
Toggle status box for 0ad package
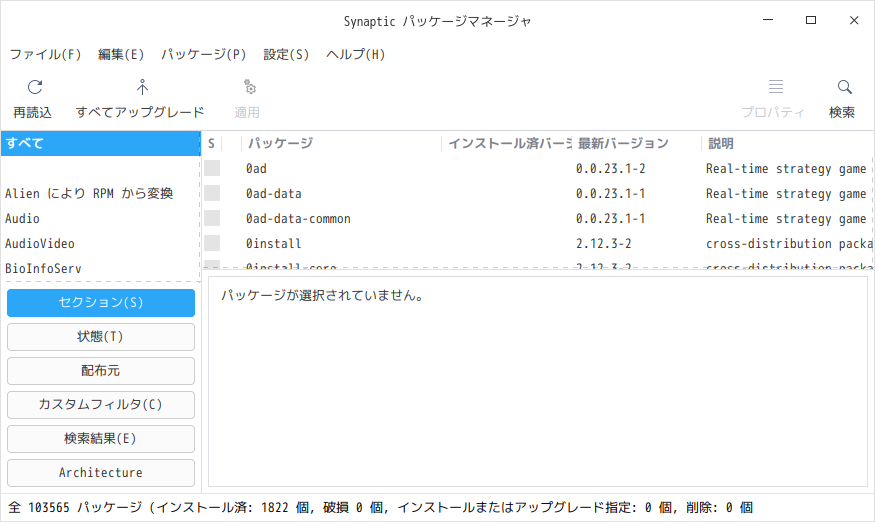pyautogui.click(x=212, y=168)
